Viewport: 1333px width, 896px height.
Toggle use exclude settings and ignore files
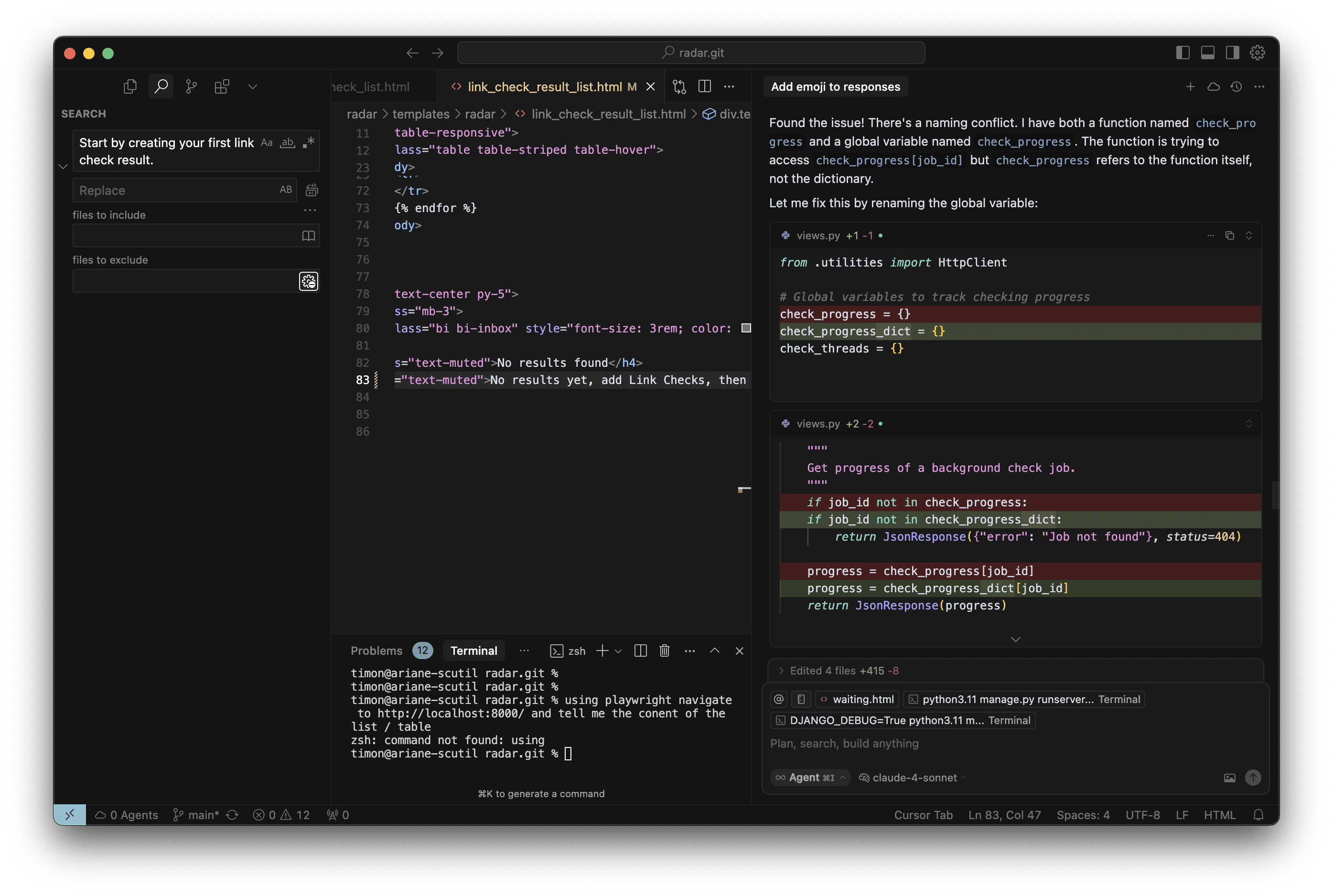pos(309,281)
